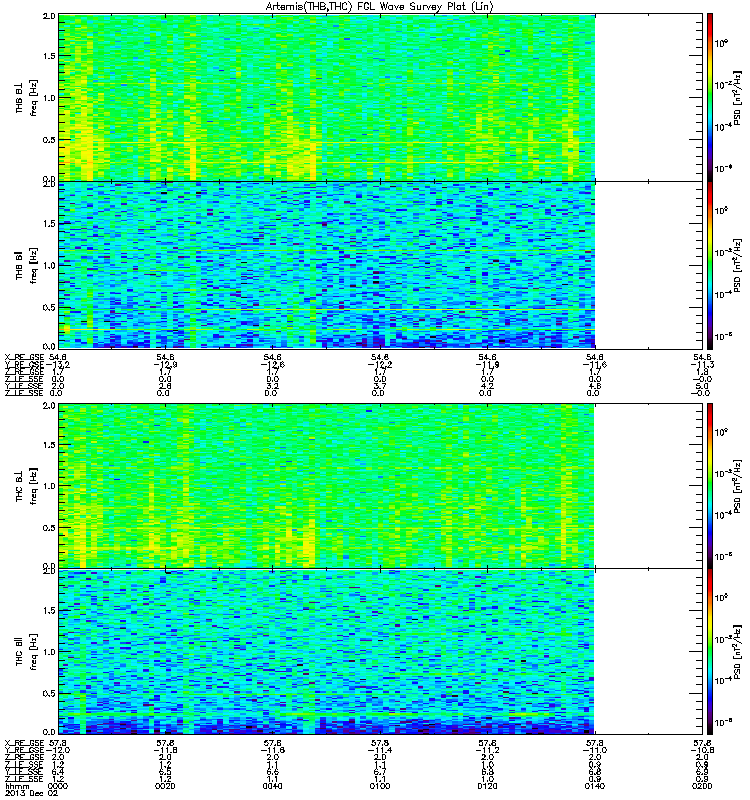Click the '-12.0' Y_RE_GSE value for THC
Screen dimensions: 750x800
[58, 750]
